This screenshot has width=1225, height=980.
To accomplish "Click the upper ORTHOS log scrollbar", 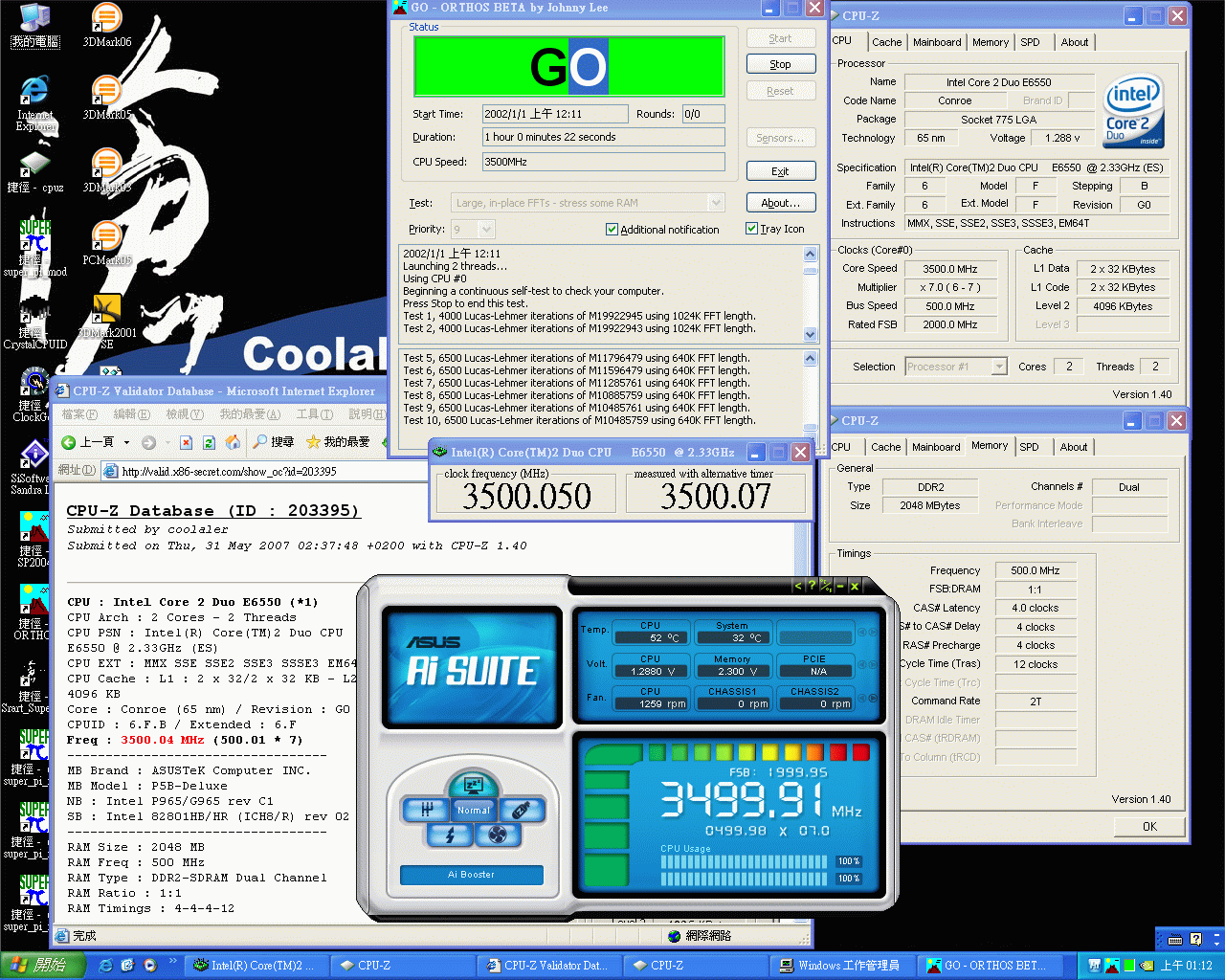I will tap(811, 294).
